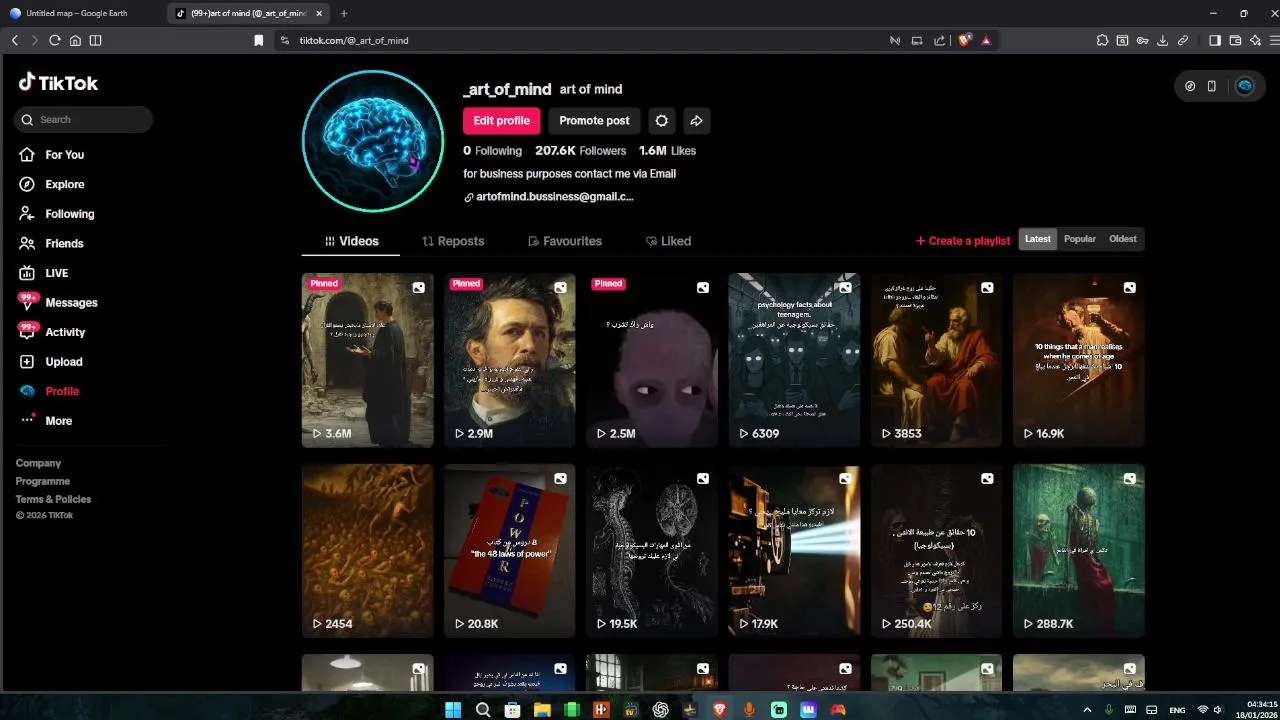
Task: Open profile settings gear icon
Action: [661, 121]
